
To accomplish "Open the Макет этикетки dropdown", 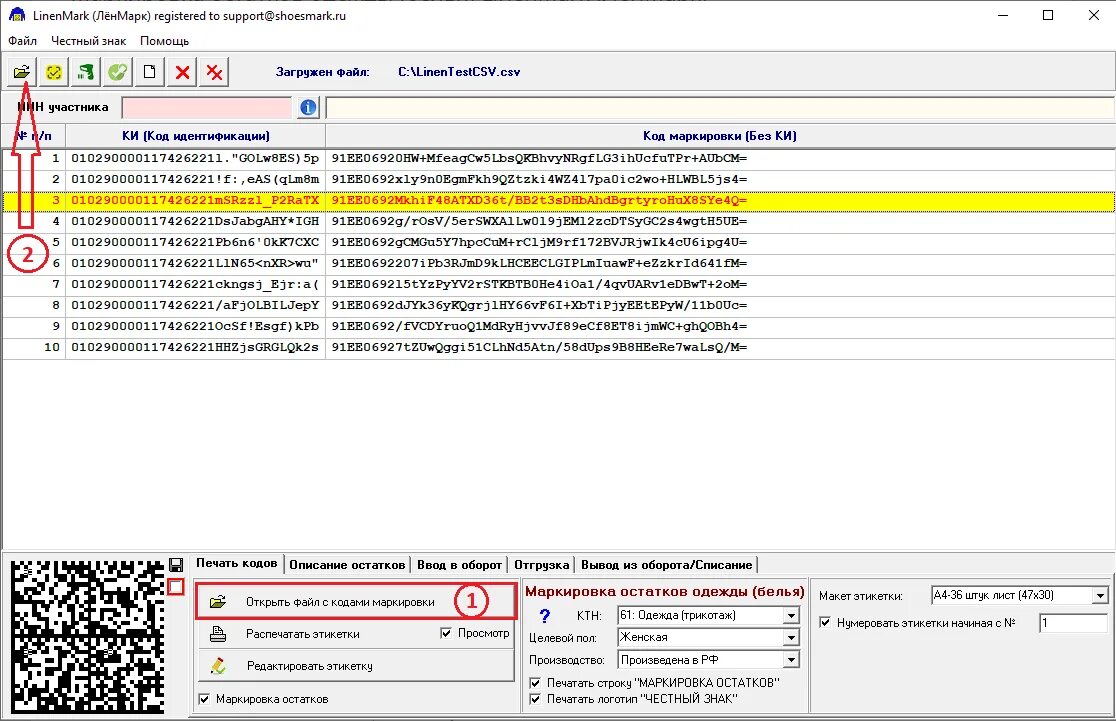I will pyautogui.click(x=1100, y=595).
